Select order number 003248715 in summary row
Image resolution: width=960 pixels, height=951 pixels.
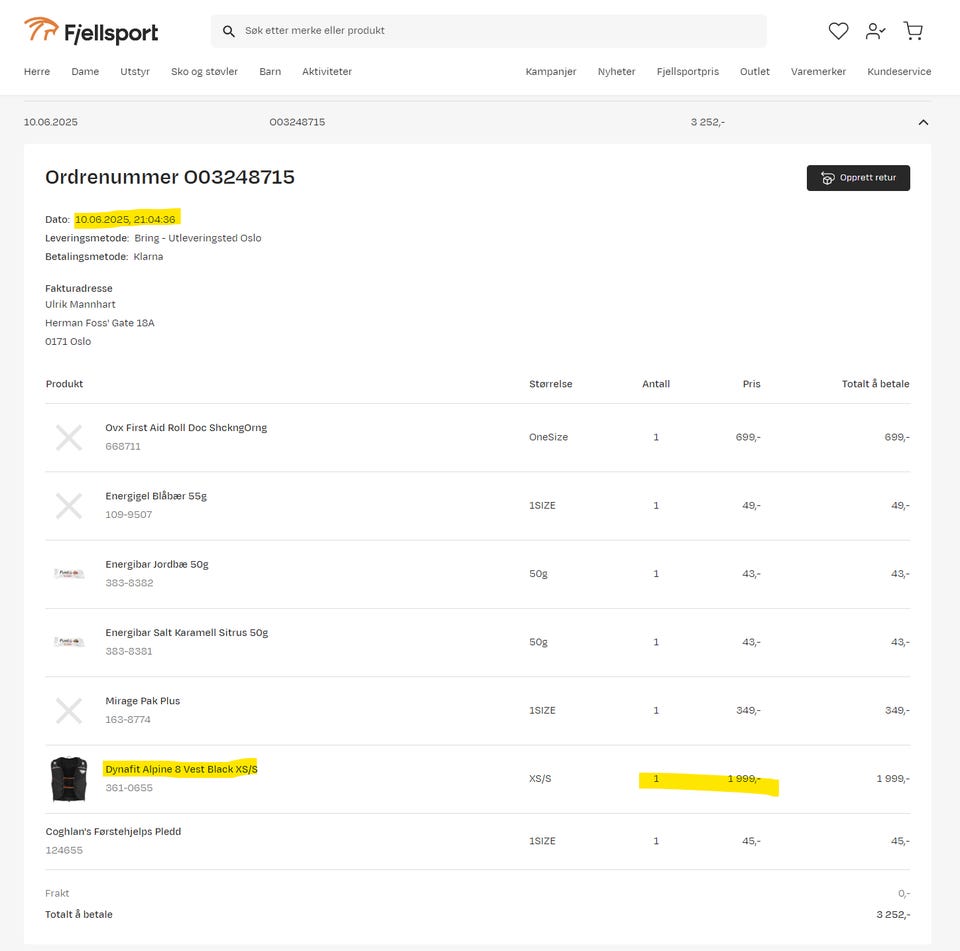[297, 122]
